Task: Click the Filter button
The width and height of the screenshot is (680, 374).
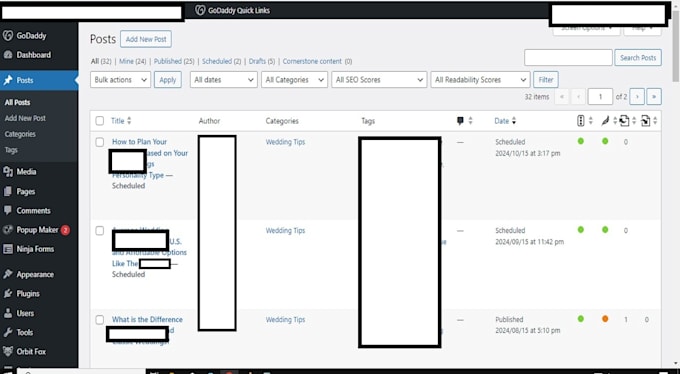Action: pos(546,80)
